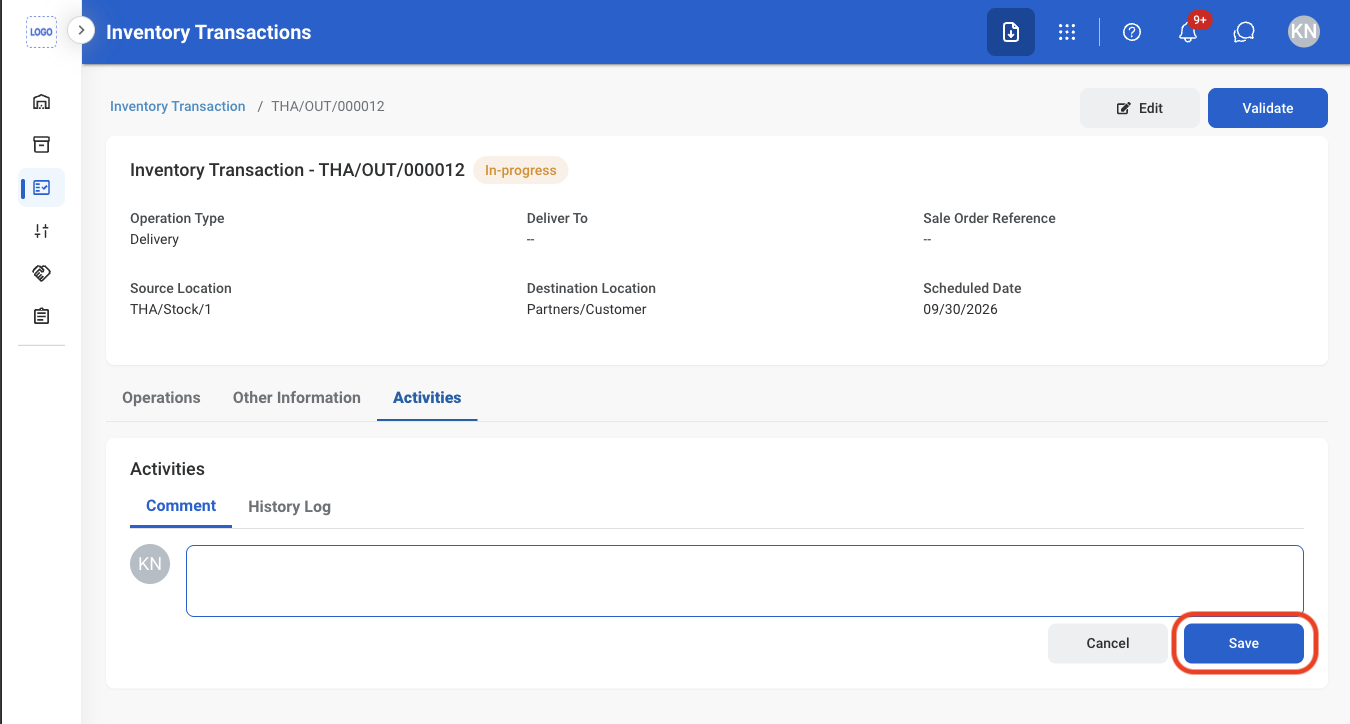Open the warehouse icon in sidebar
The height and width of the screenshot is (724, 1350).
point(41,102)
